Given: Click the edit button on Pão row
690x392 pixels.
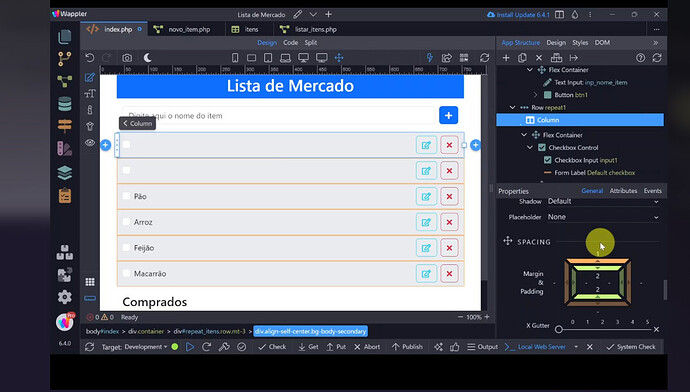Looking at the screenshot, I should [426, 196].
